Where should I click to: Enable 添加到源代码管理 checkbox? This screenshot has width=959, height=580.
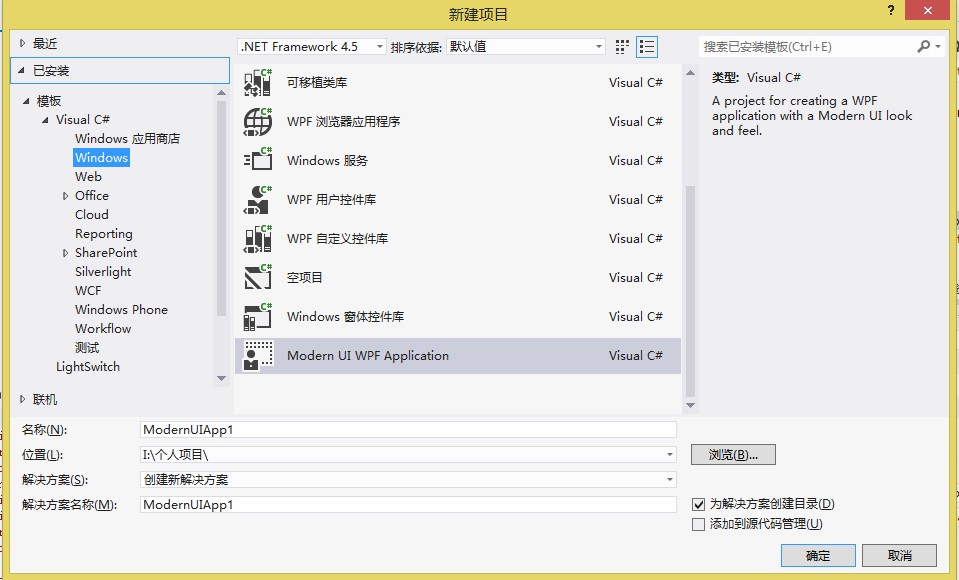coord(699,524)
